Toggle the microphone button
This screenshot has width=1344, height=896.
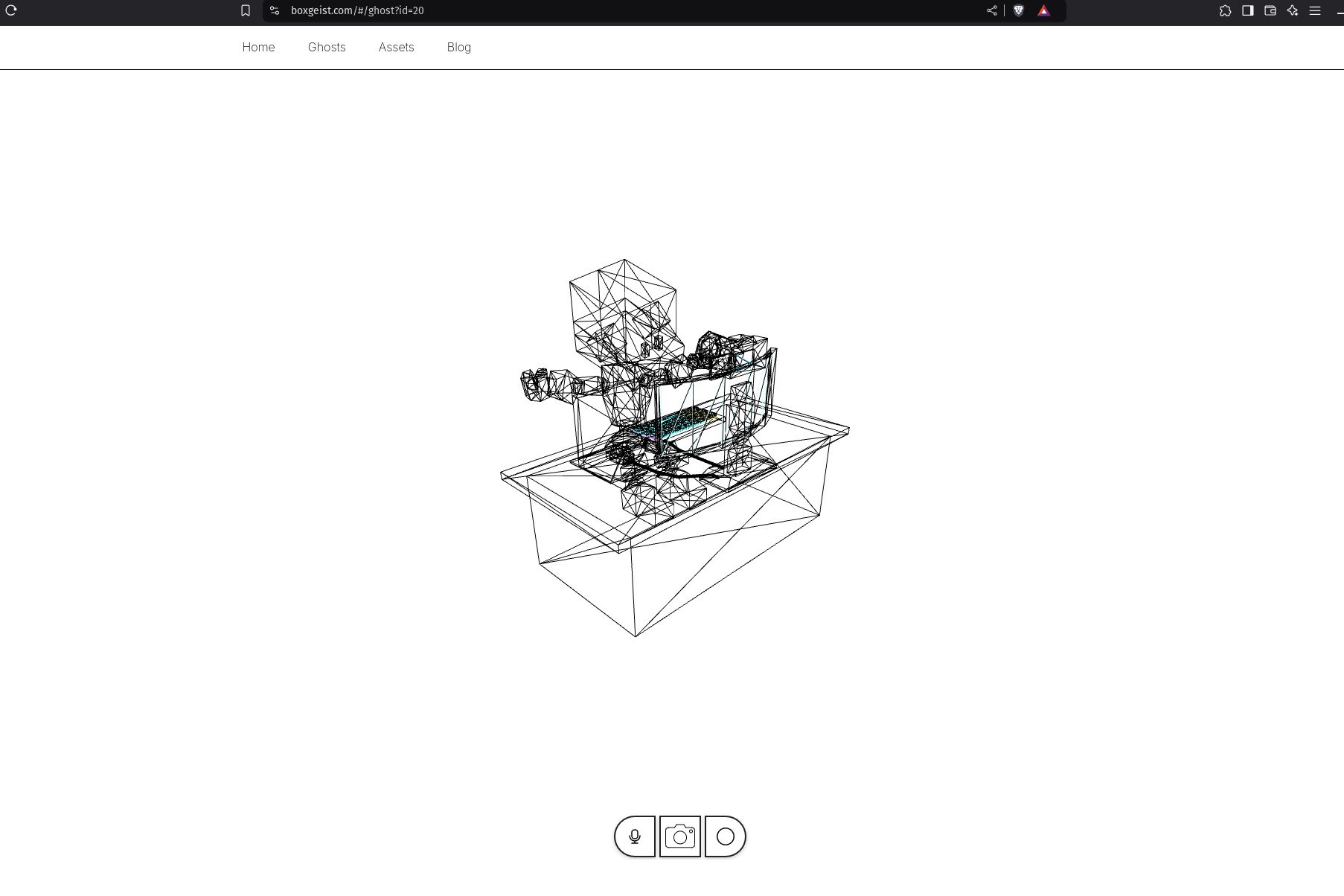tap(635, 836)
